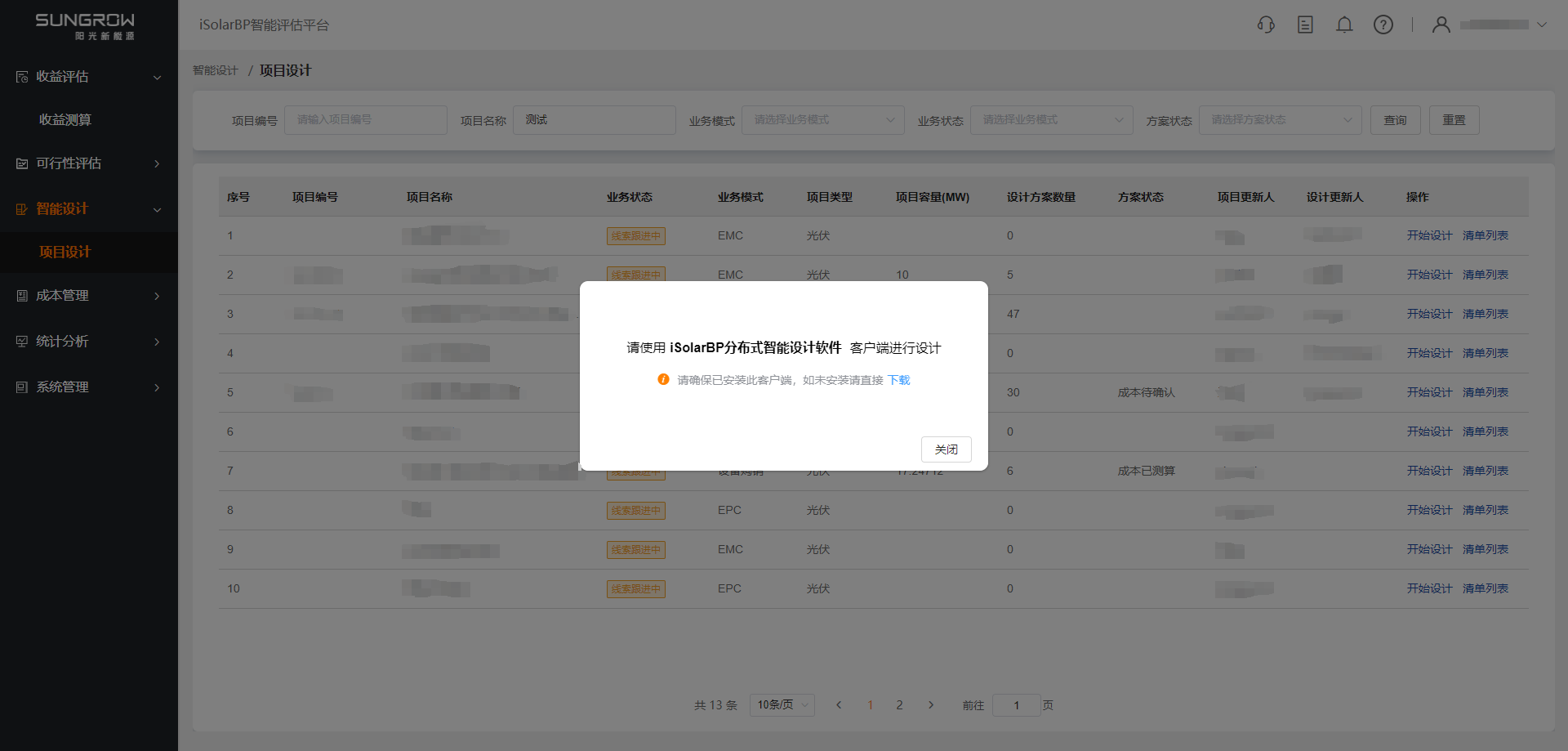Click 成本待确认 status in row 5
The width and height of the screenshot is (1568, 751).
[1147, 392]
